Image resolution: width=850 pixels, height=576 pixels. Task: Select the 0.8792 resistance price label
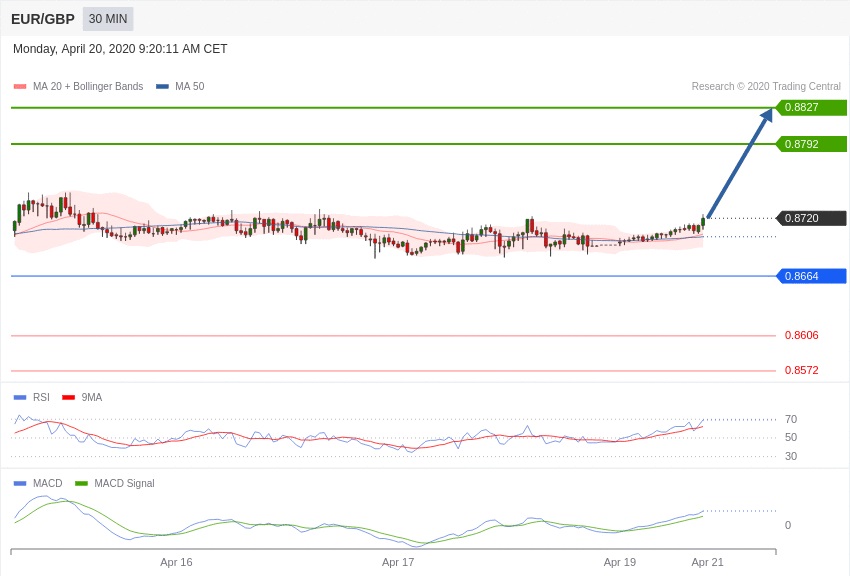coord(812,144)
